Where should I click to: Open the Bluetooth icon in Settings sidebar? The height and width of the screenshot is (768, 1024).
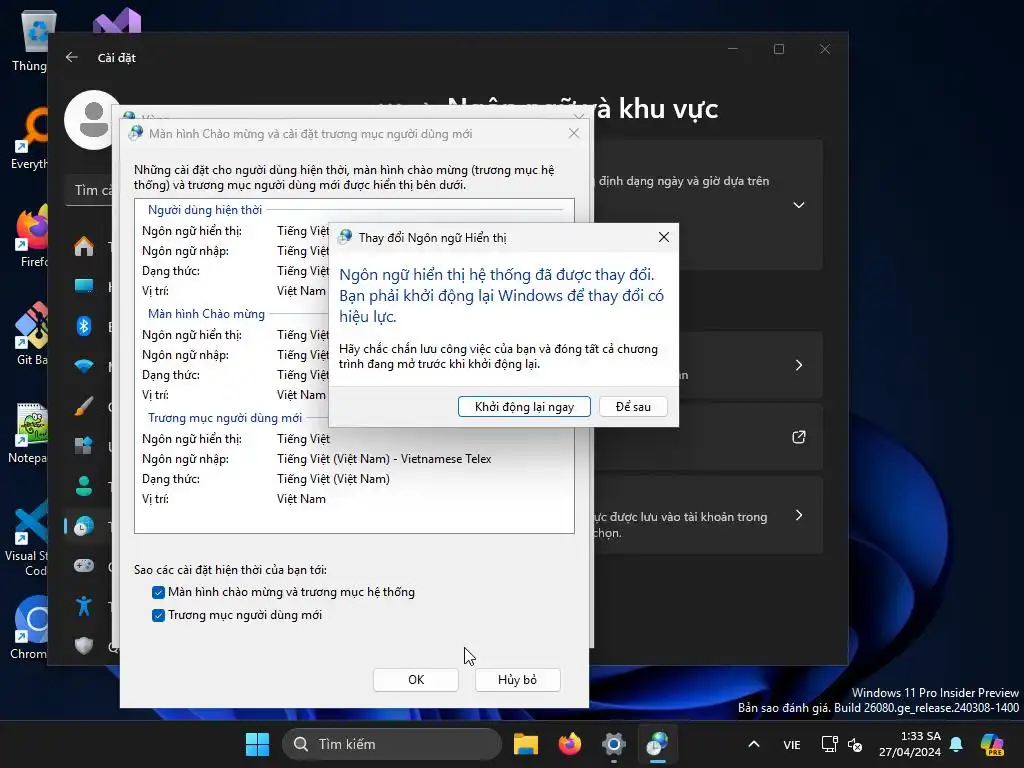84,325
